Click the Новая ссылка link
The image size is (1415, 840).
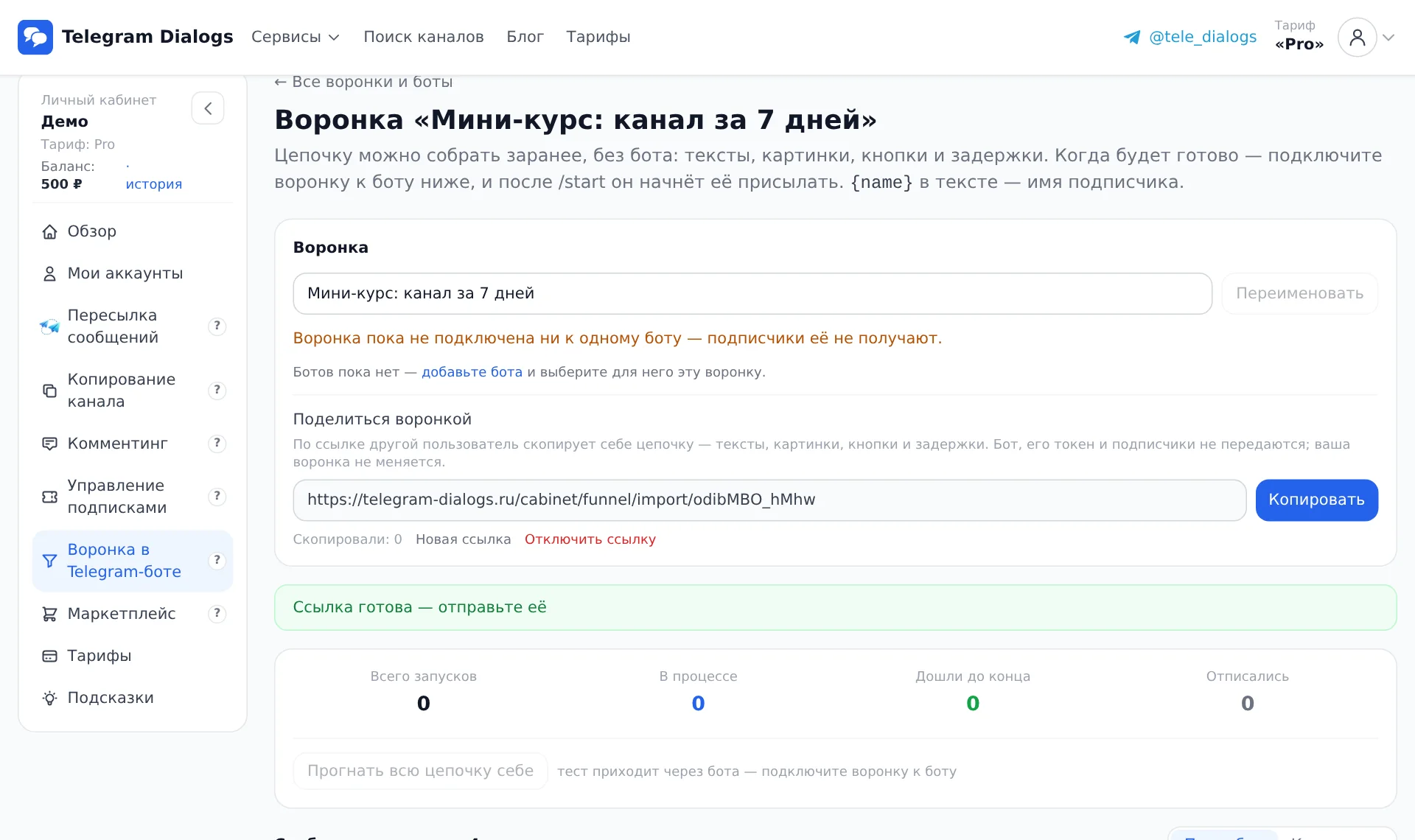463,539
